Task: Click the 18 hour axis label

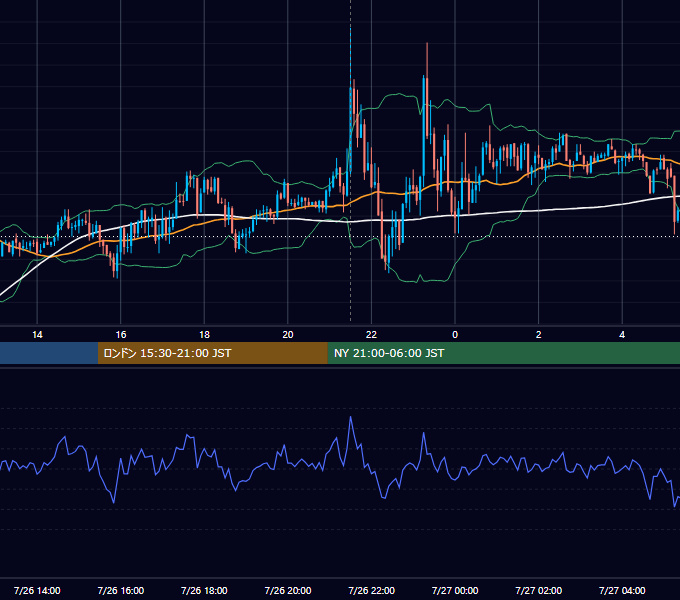Action: click(204, 335)
